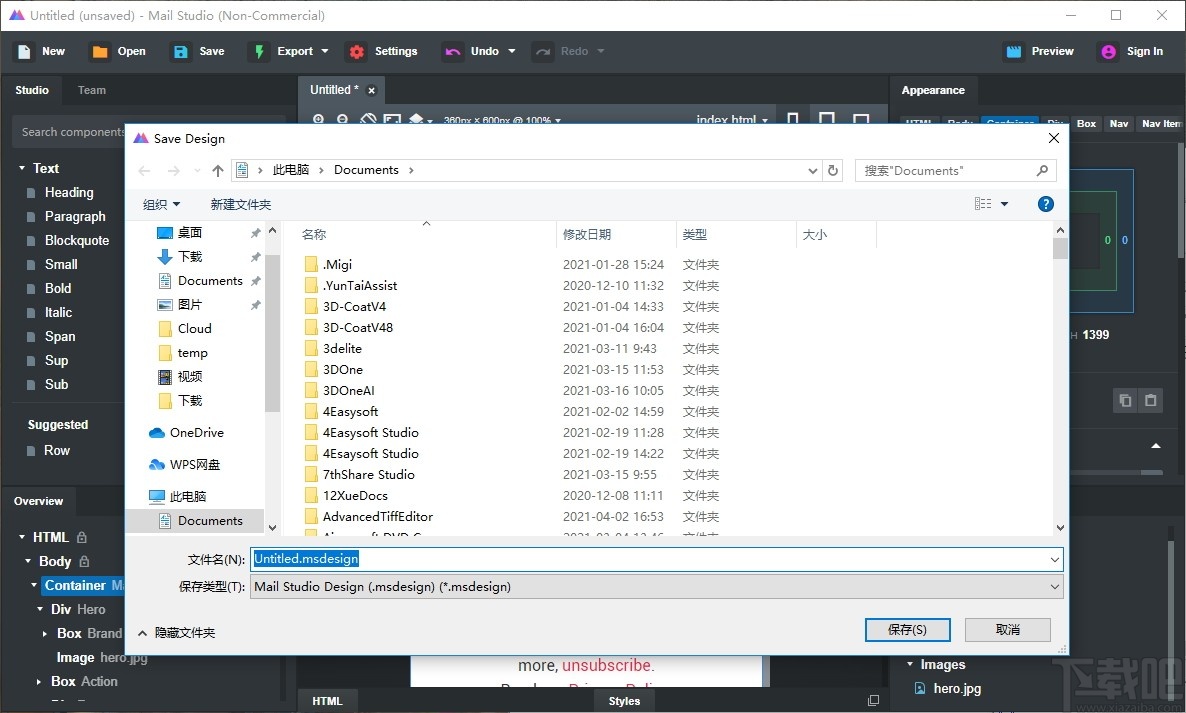
Task: Open the 保存类型 file type dropdown
Action: (1052, 586)
